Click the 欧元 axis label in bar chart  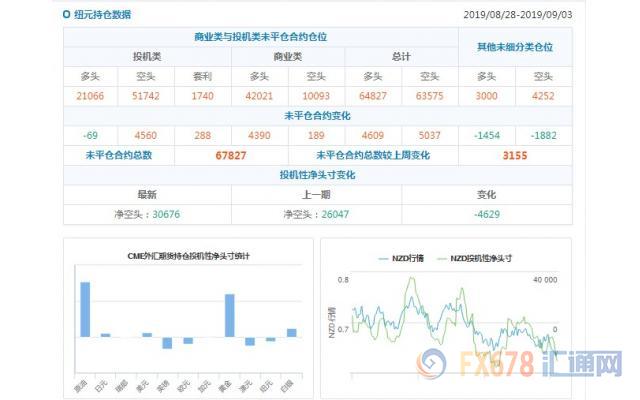pos(184,385)
